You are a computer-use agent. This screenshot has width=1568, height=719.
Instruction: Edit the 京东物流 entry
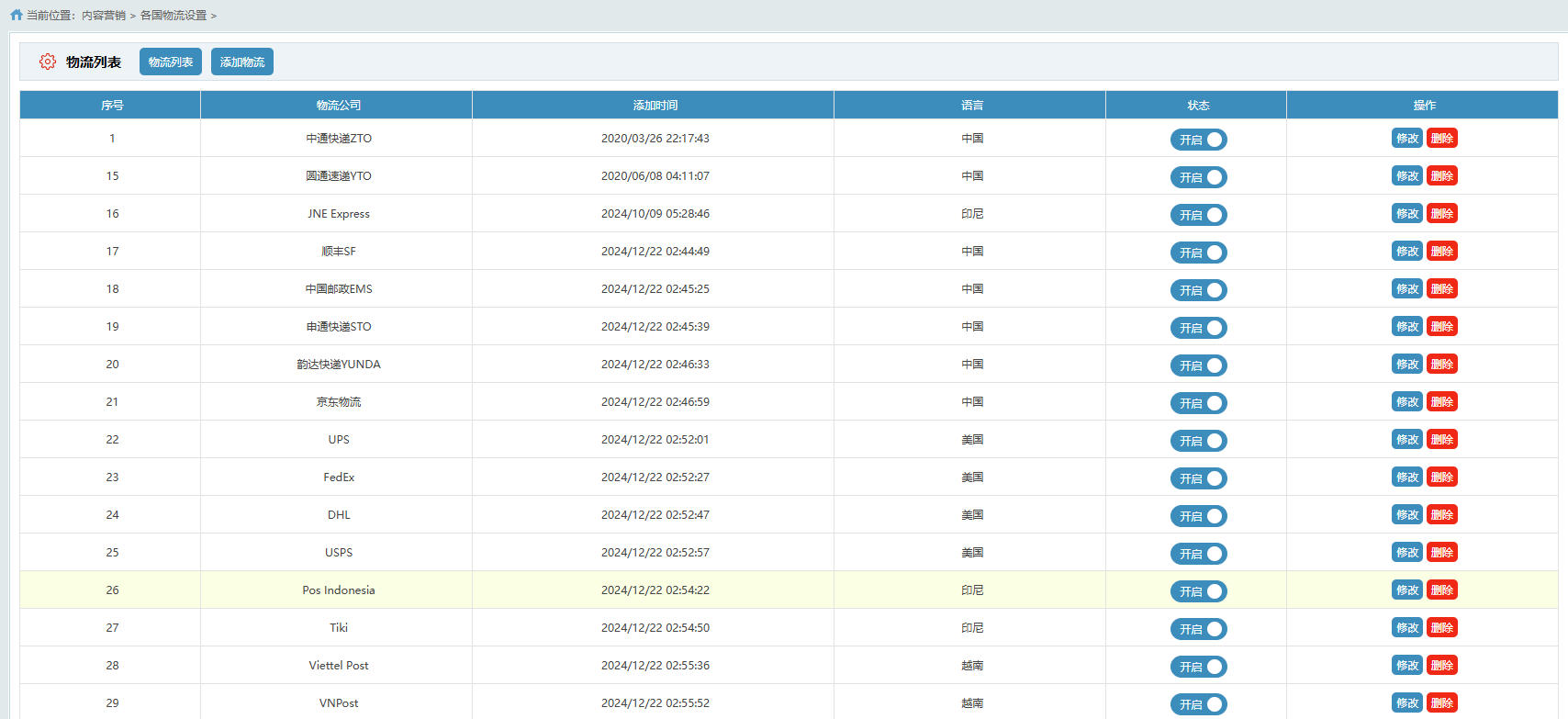1407,402
